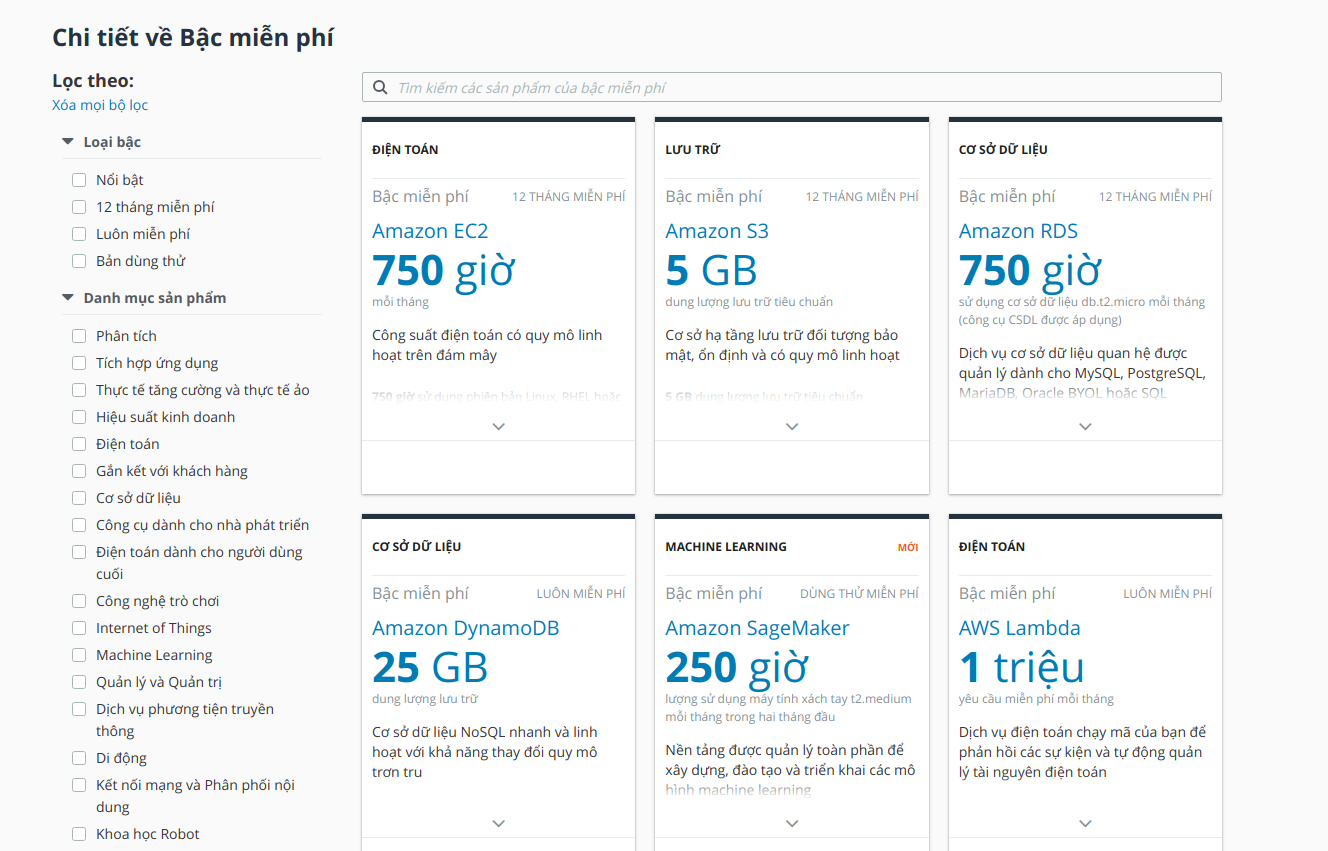Click Xóa mọi bộ lọc link
The width and height of the screenshot is (1328, 851).
[x=100, y=105]
